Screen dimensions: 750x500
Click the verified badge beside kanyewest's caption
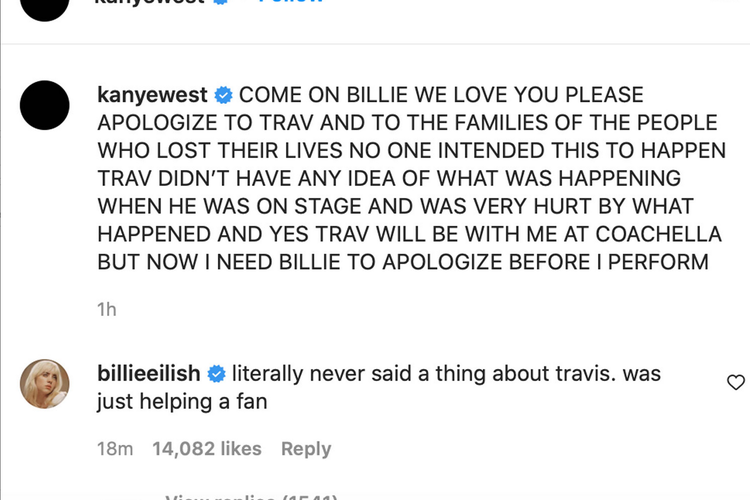224,96
